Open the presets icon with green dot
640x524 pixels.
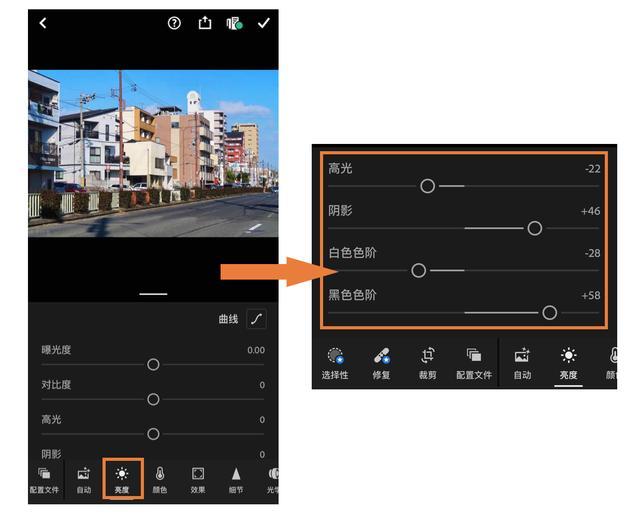point(235,23)
